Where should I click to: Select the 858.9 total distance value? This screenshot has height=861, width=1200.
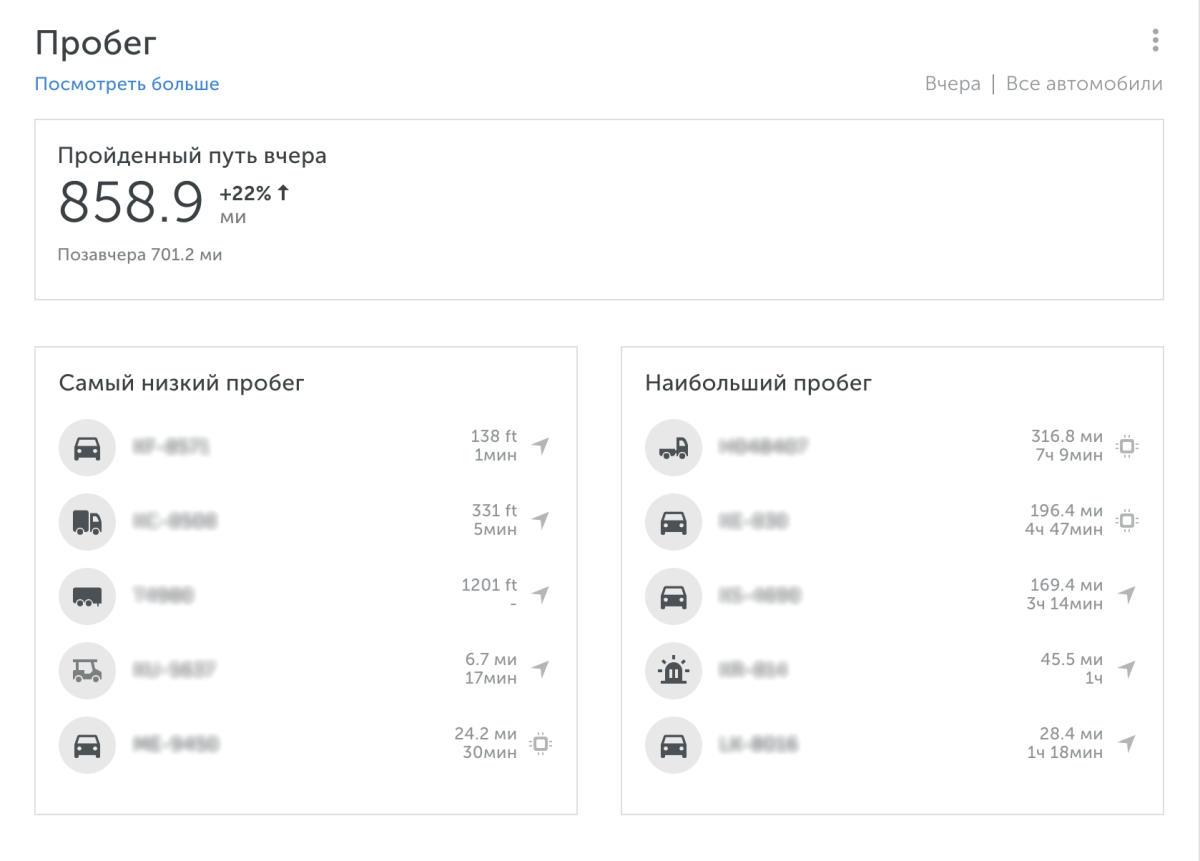pyautogui.click(x=131, y=202)
